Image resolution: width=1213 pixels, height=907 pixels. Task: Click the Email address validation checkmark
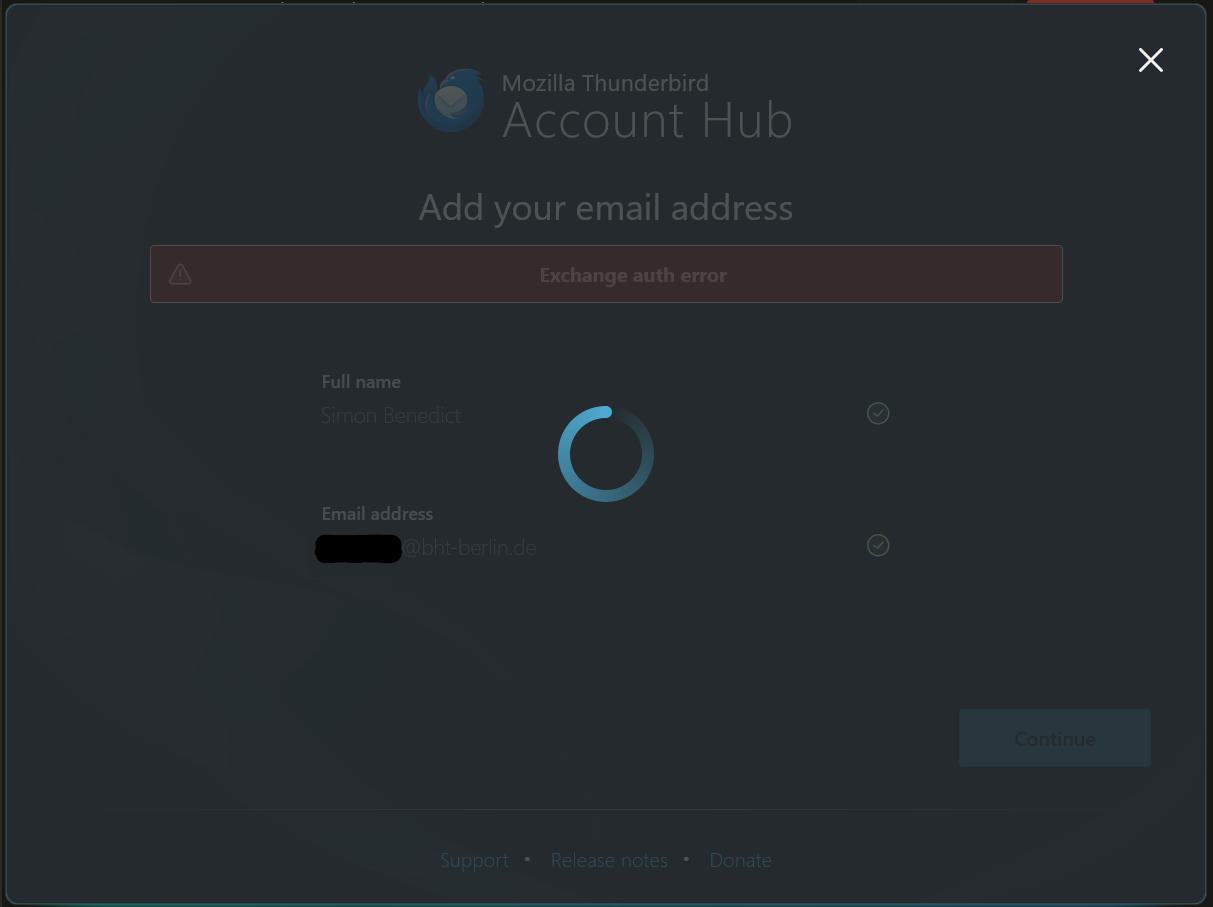(x=878, y=545)
